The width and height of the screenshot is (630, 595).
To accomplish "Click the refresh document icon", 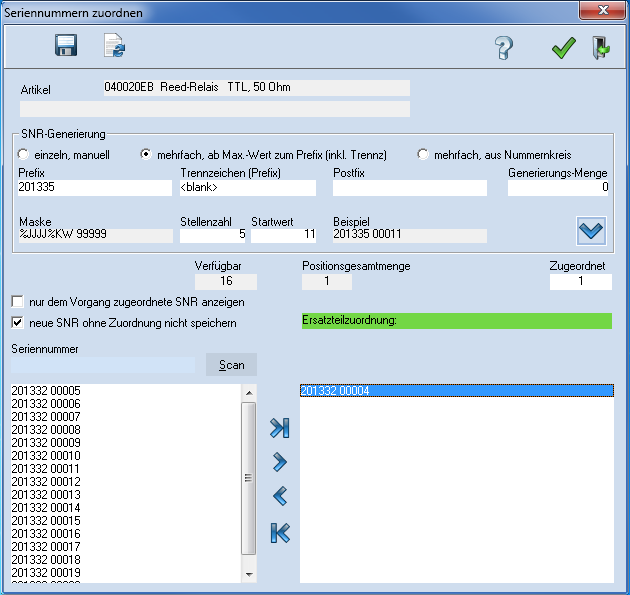I will [x=115, y=46].
